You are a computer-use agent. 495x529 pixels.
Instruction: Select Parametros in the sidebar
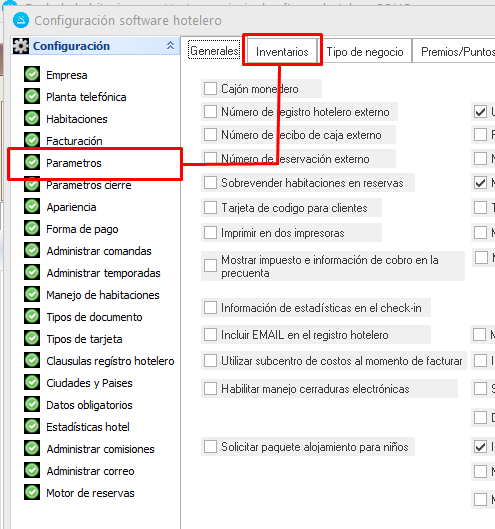(x=74, y=163)
